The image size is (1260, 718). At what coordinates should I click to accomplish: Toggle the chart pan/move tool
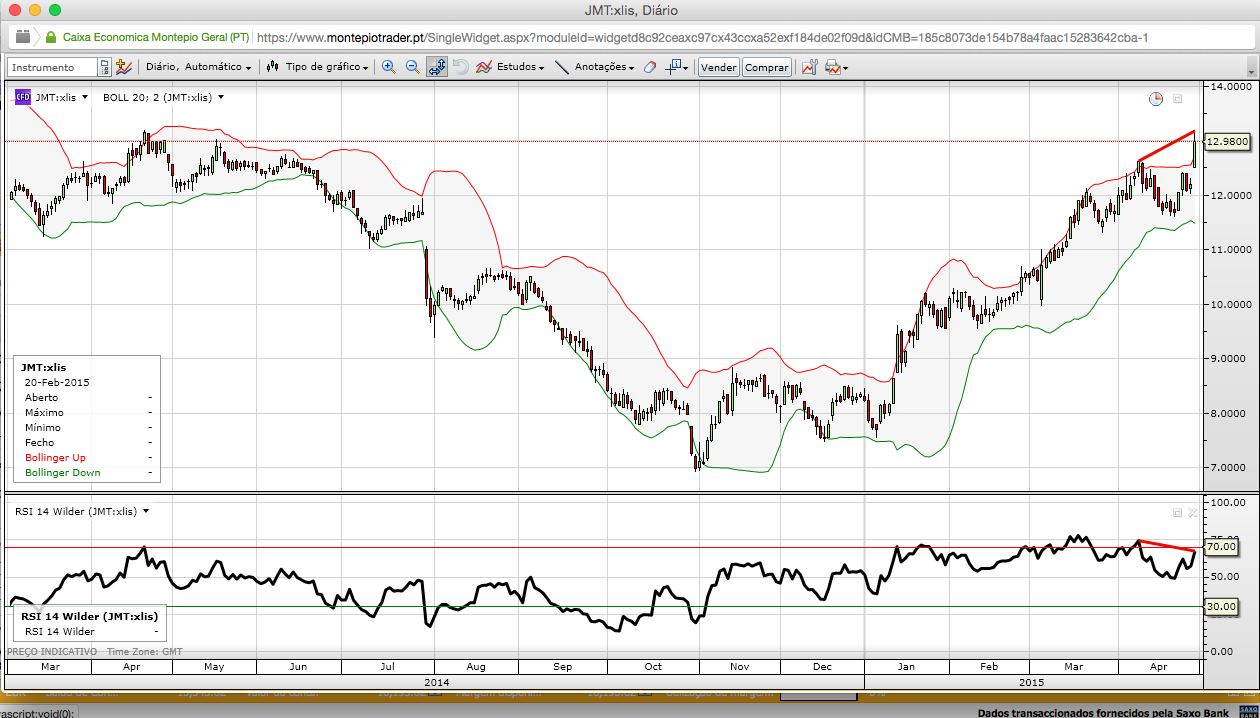[x=436, y=67]
